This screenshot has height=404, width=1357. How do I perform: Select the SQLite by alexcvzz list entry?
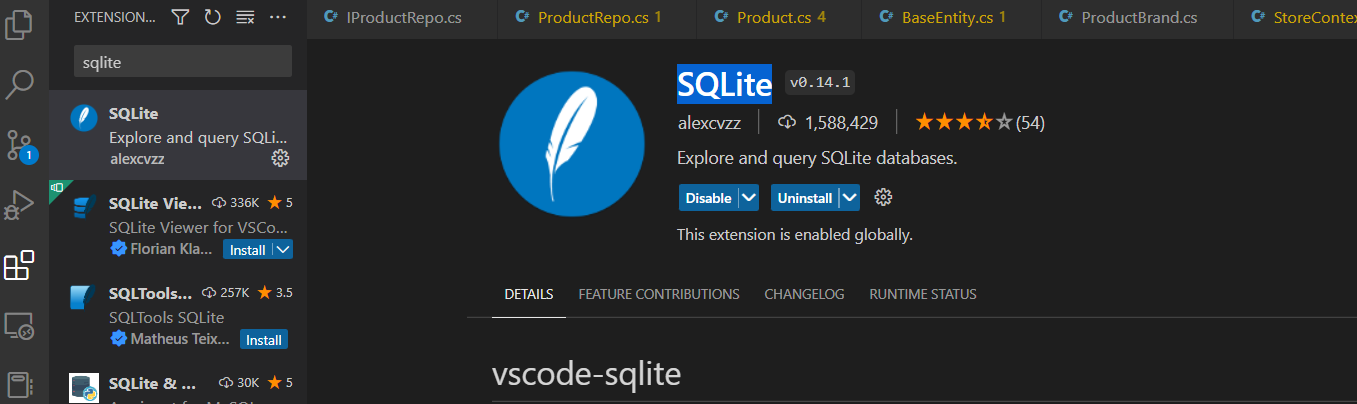click(x=178, y=135)
